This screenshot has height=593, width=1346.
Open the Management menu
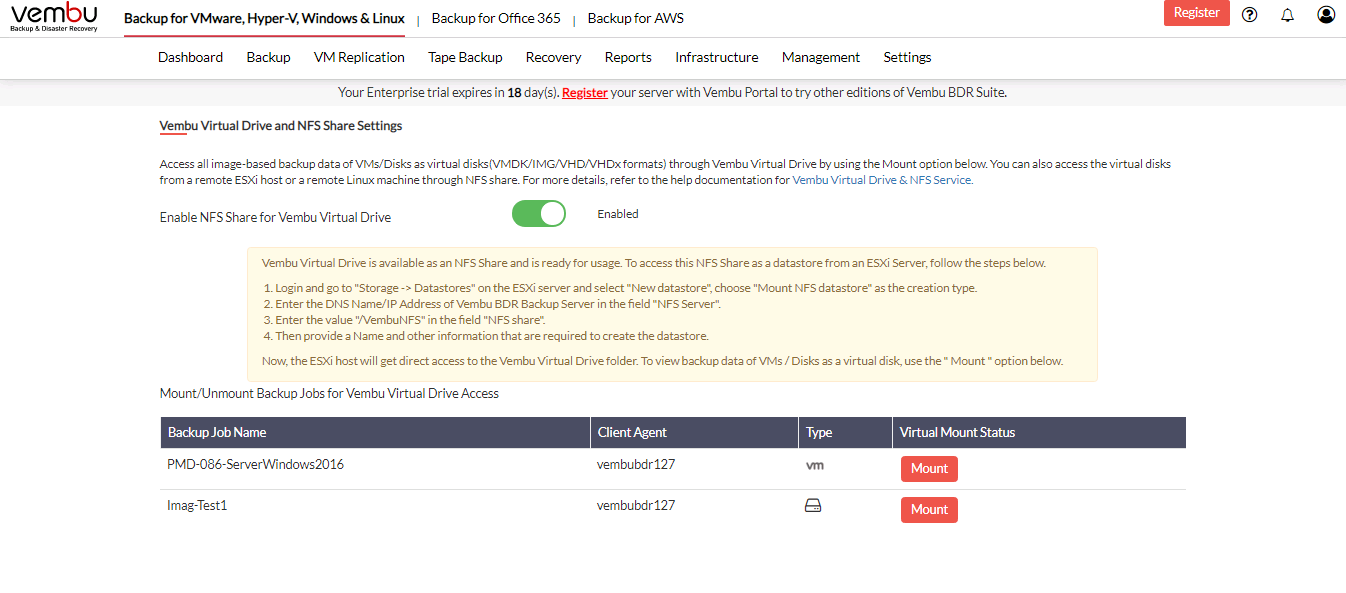821,57
